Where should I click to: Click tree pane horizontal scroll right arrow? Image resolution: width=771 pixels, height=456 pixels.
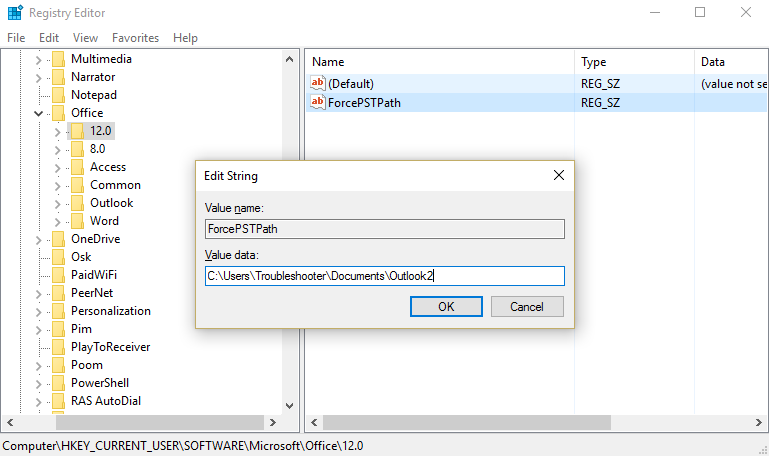273,423
